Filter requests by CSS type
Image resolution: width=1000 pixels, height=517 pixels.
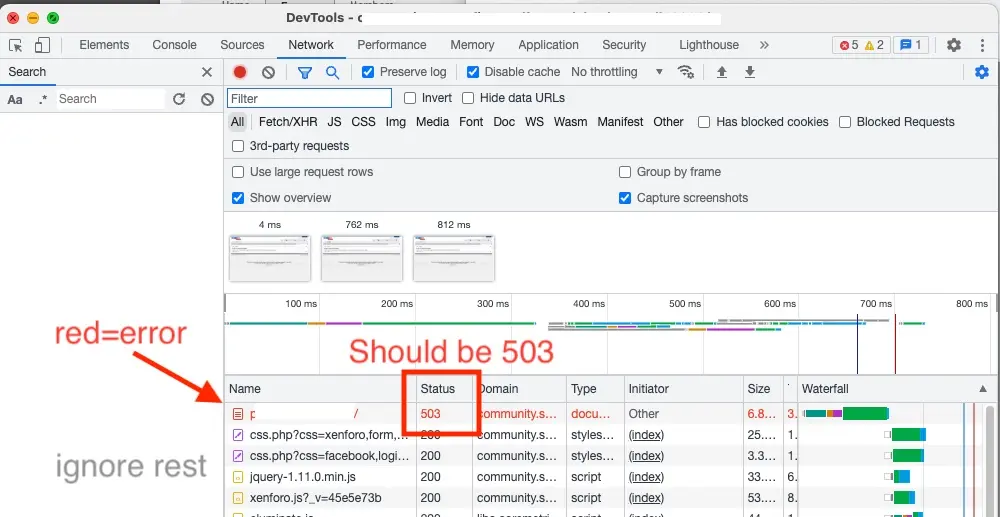[x=364, y=122]
